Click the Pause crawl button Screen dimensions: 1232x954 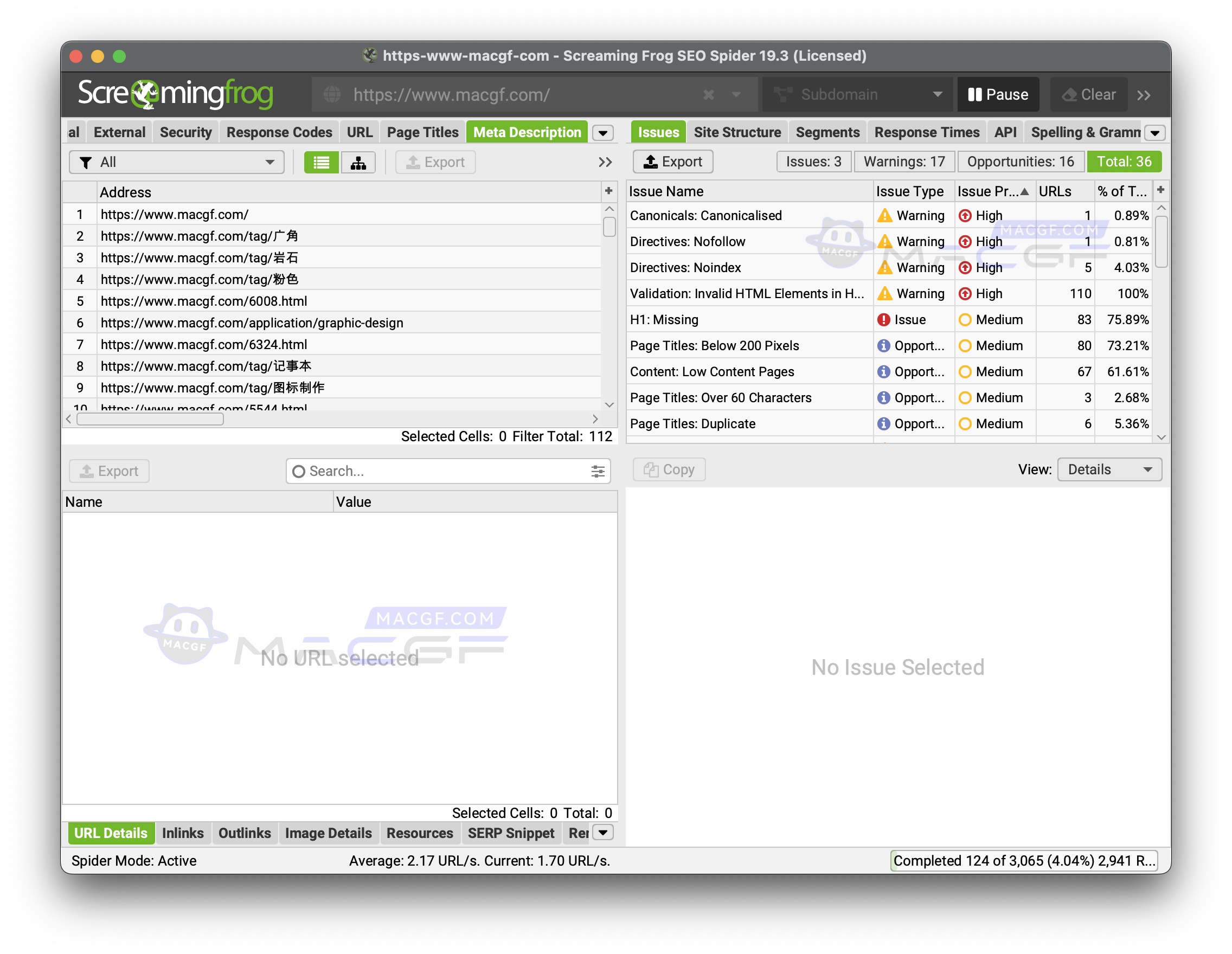pyautogui.click(x=998, y=95)
